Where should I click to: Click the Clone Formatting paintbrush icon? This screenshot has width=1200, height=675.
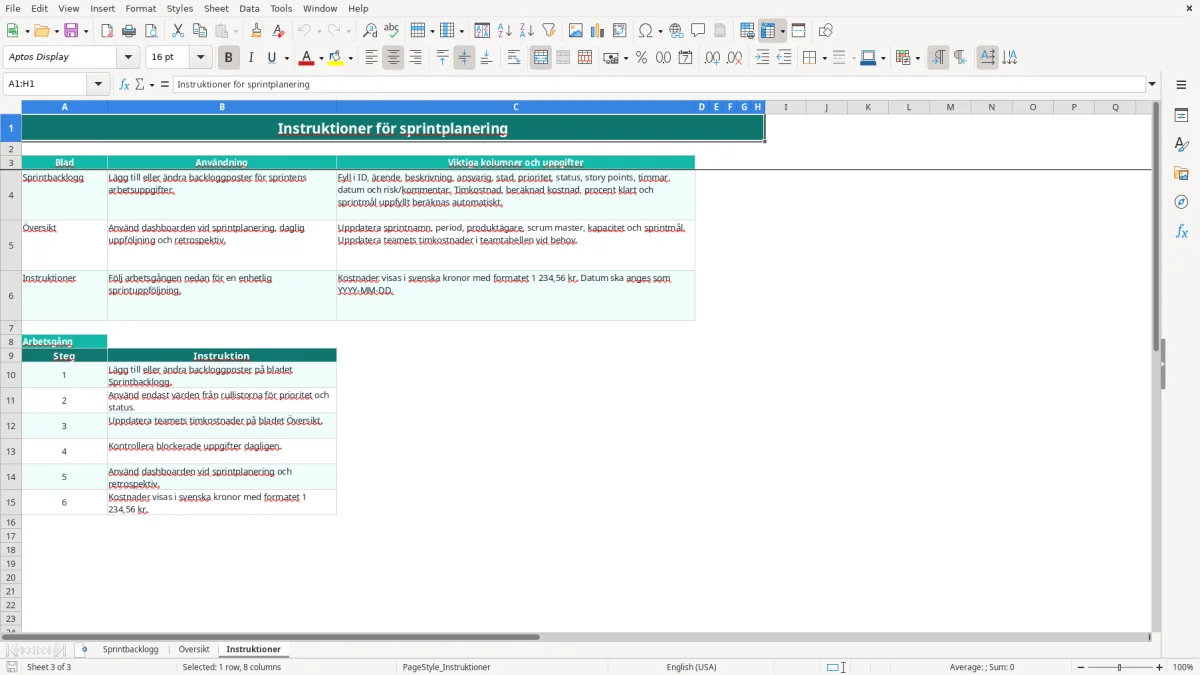click(x=257, y=31)
